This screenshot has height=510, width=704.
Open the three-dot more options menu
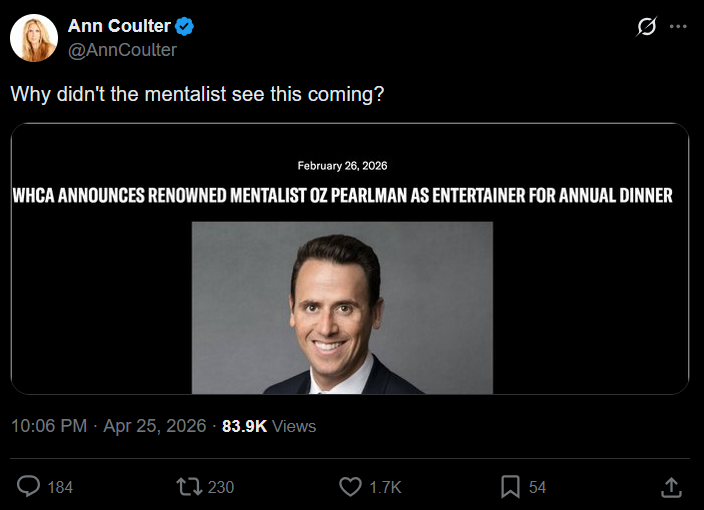[678, 27]
